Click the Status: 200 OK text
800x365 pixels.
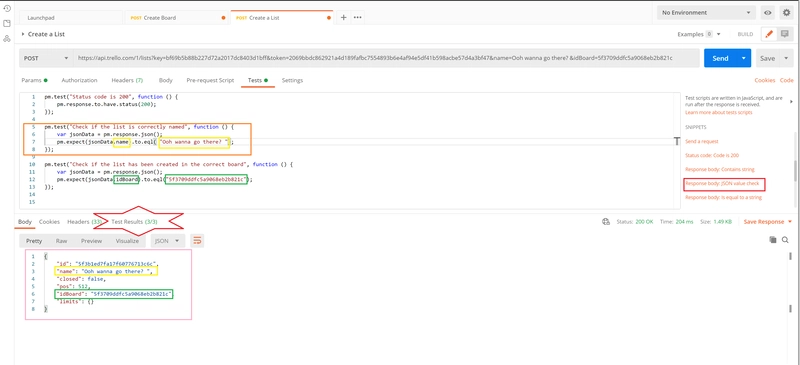[x=635, y=222]
